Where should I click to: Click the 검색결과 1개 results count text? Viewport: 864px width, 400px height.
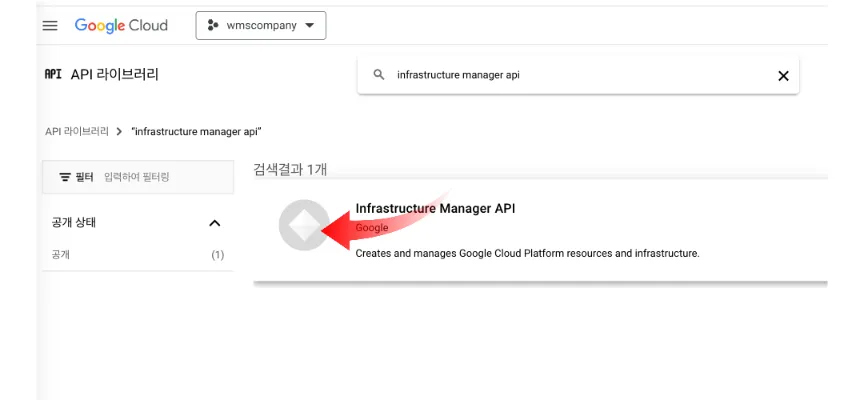pyautogui.click(x=290, y=169)
